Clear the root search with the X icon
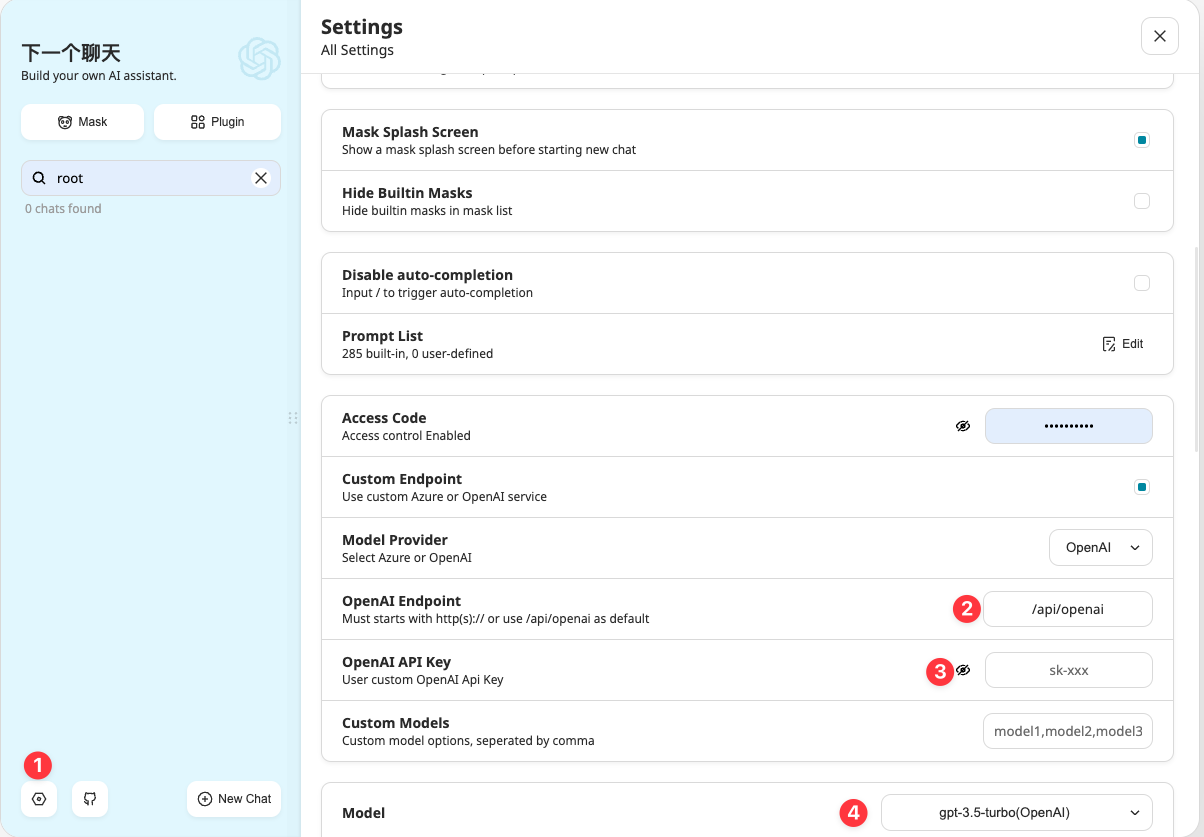This screenshot has height=837, width=1204. tap(261, 178)
